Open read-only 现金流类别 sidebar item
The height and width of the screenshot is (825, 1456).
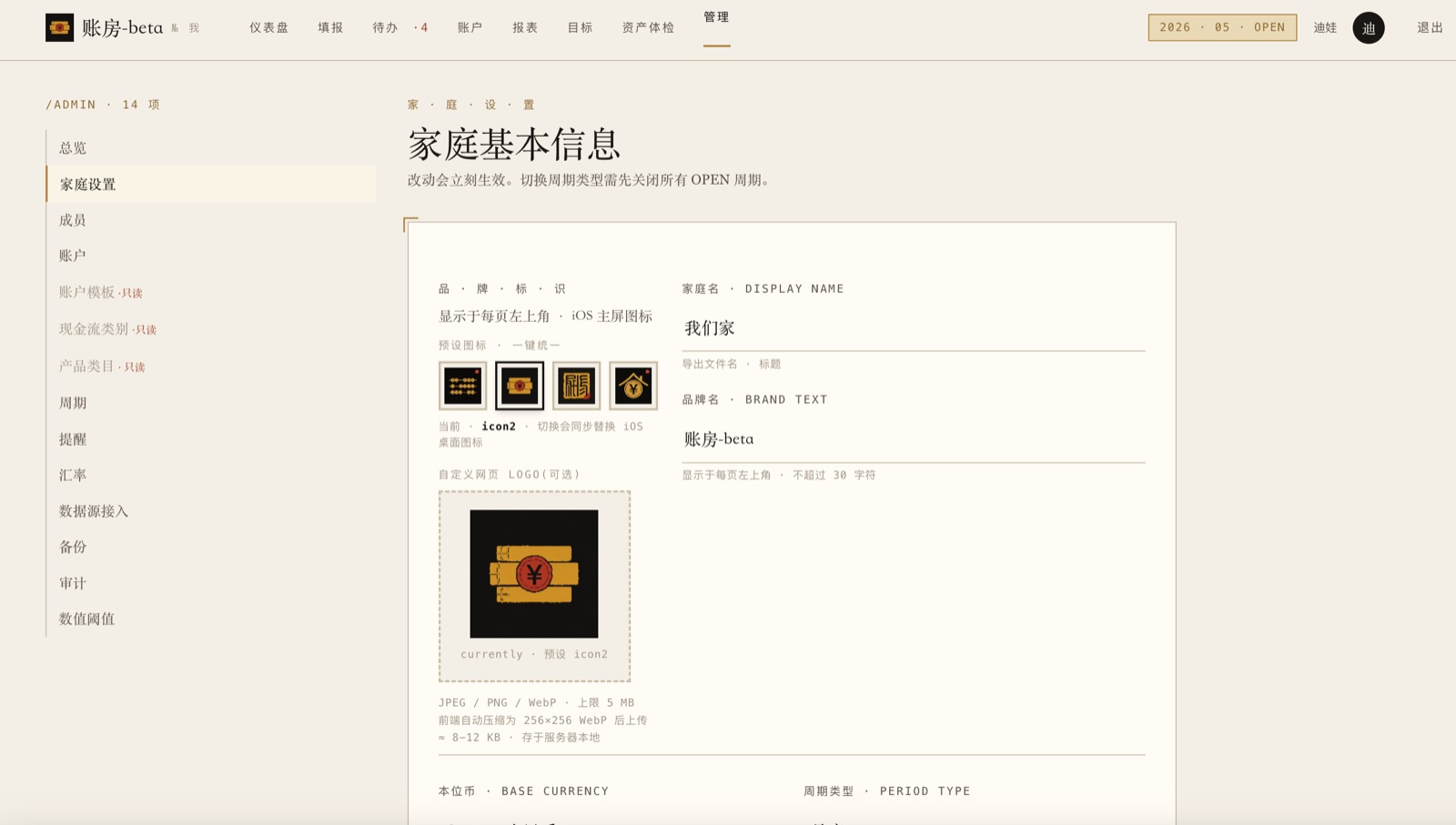211,329
